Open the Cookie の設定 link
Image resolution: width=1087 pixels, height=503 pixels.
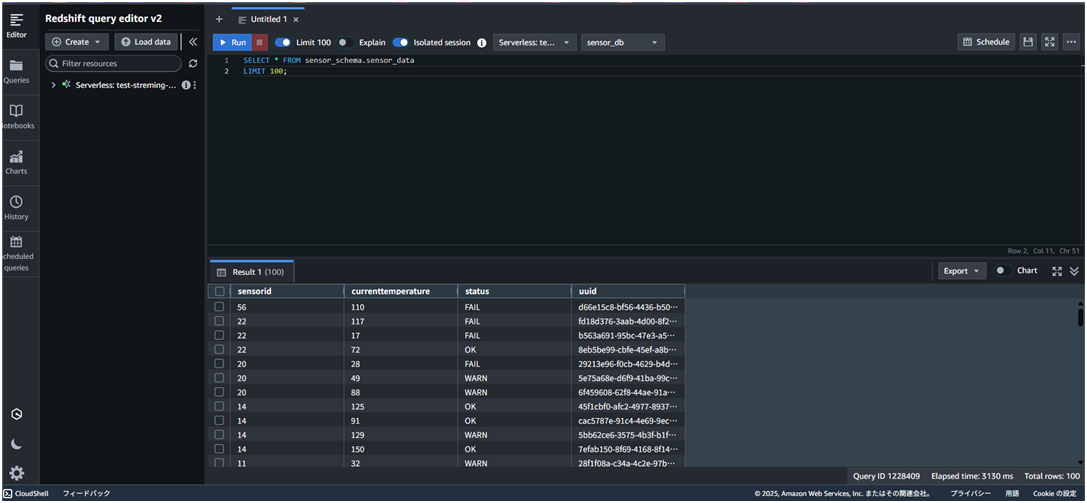[x=1054, y=493]
